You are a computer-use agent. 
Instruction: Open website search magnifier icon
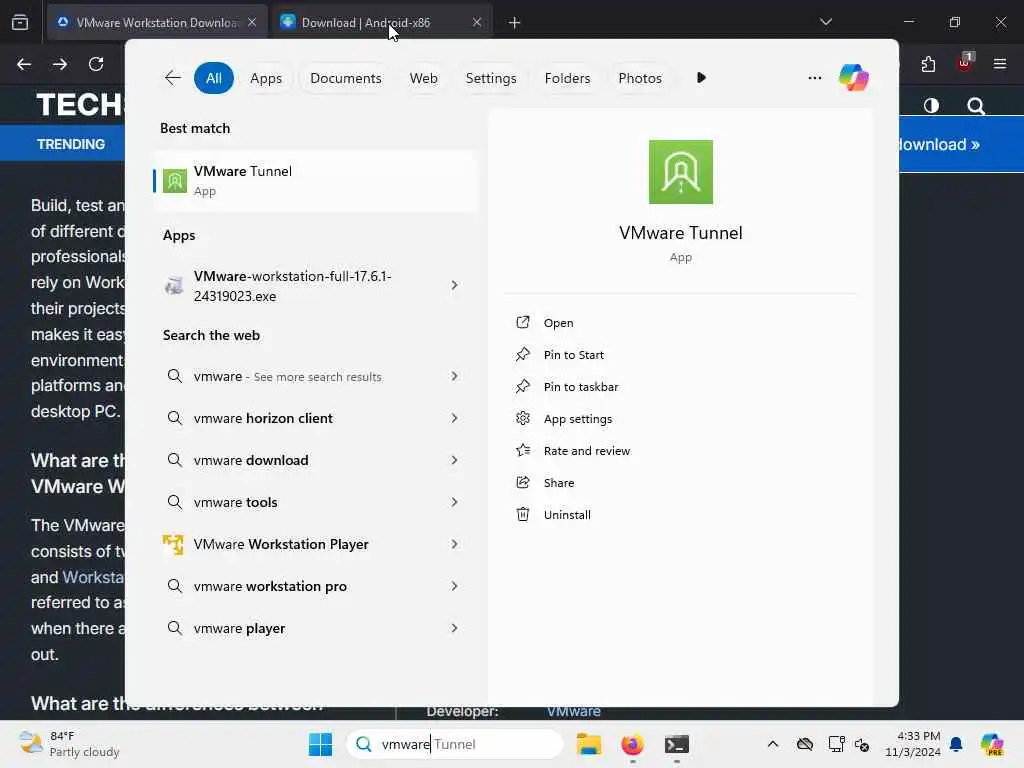tap(976, 105)
